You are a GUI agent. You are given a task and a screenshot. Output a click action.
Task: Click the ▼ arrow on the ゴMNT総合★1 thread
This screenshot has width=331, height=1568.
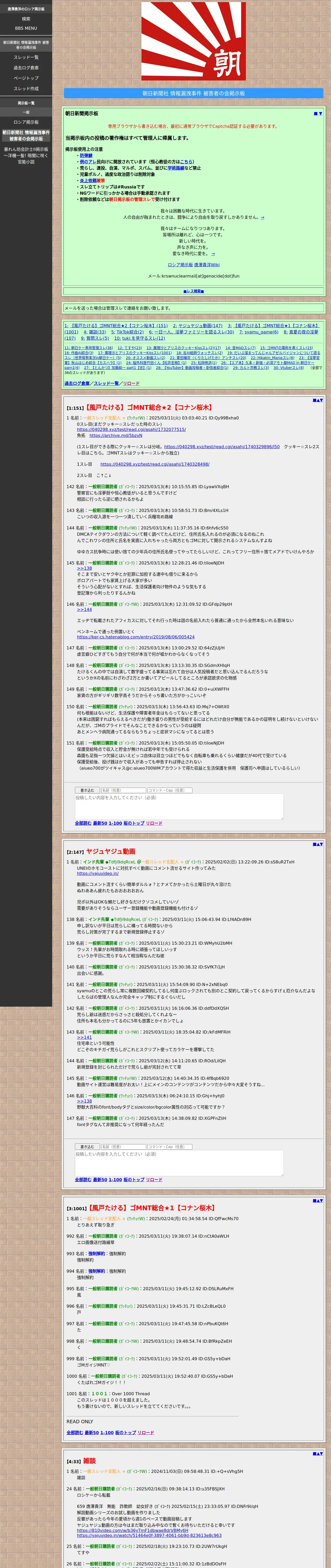coord(321,1200)
